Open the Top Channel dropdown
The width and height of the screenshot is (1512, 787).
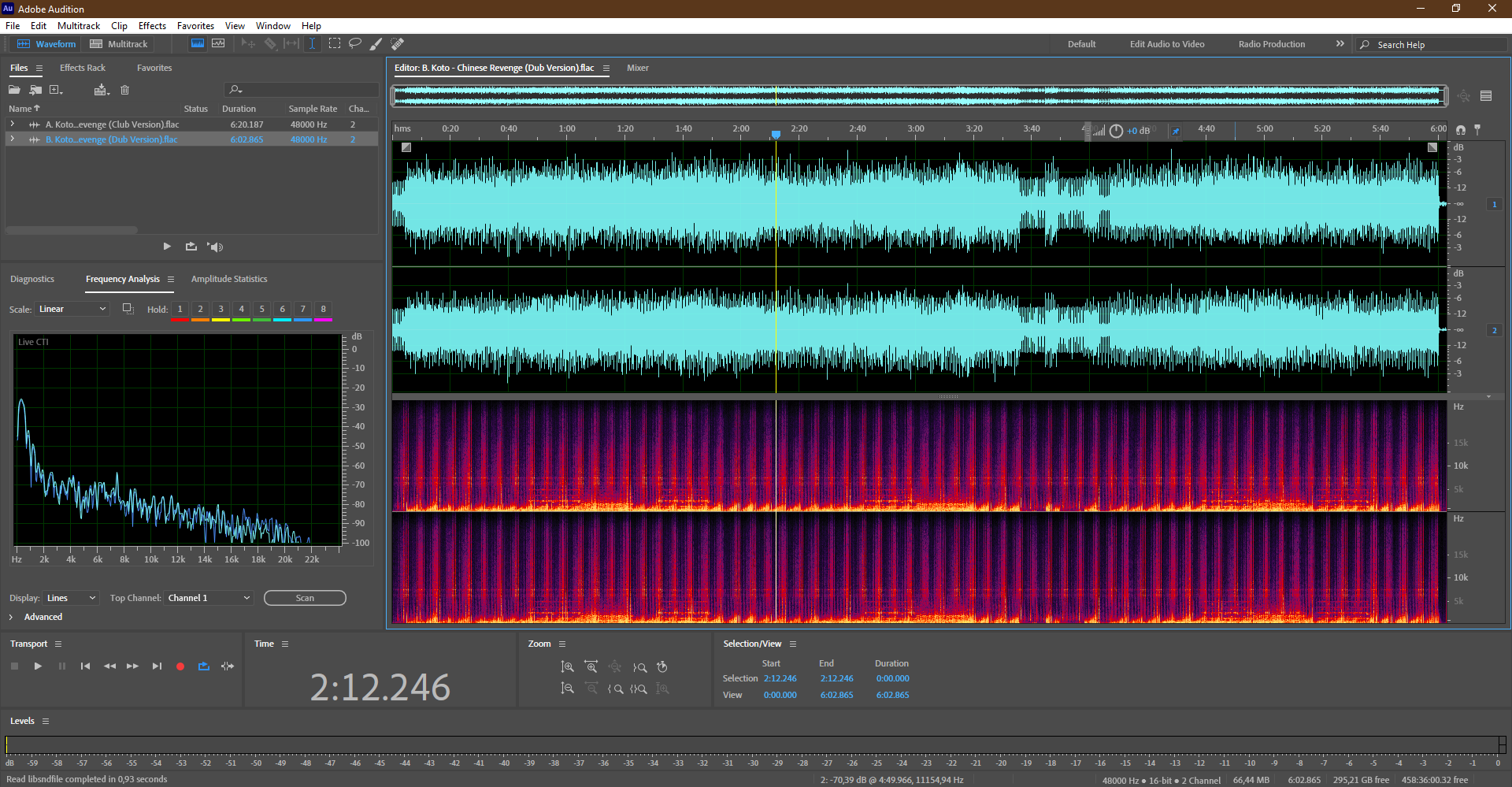click(209, 599)
